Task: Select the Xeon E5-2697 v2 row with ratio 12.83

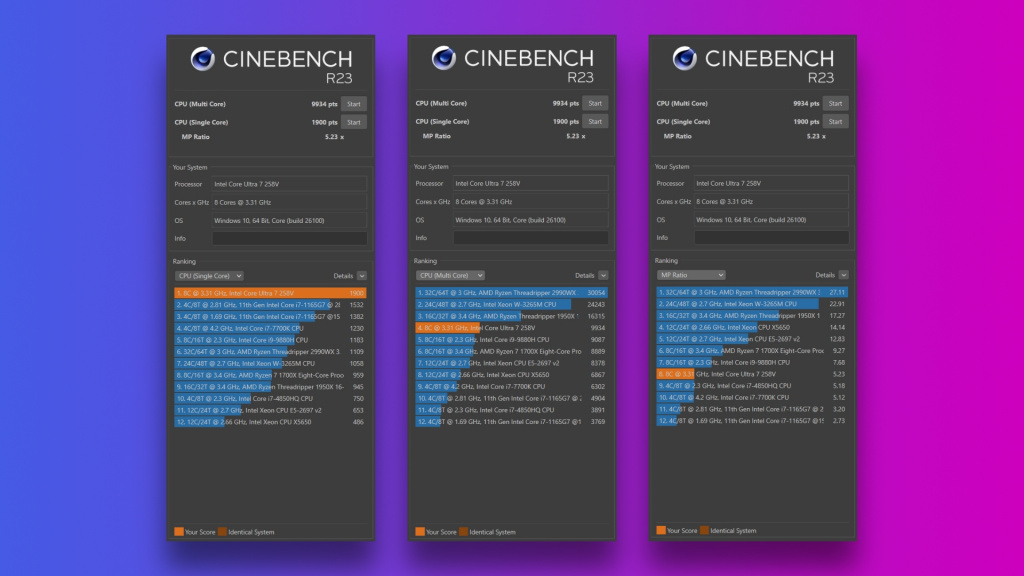Action: coord(752,339)
